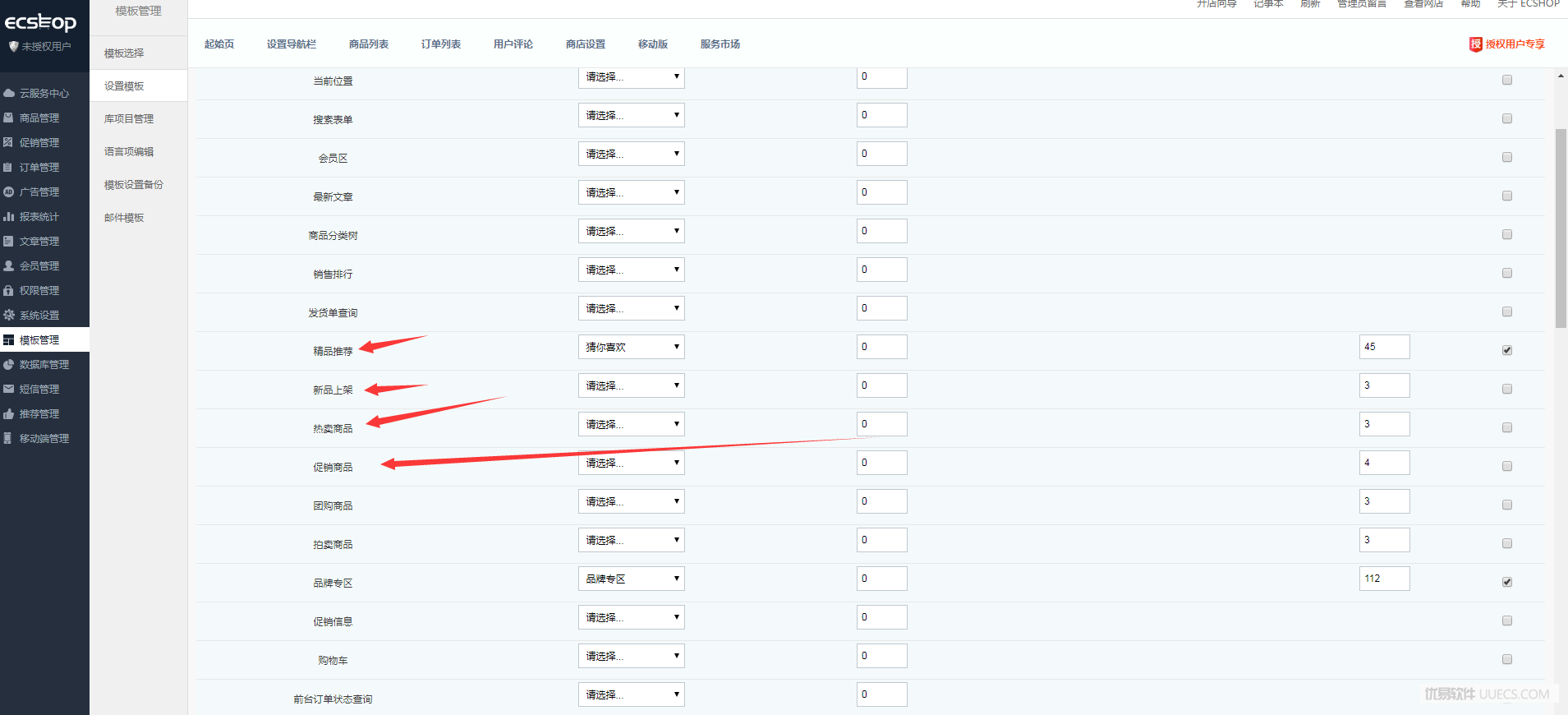Click the scrollbar up arrow
The width and height of the screenshot is (1568, 715).
tap(1561, 76)
